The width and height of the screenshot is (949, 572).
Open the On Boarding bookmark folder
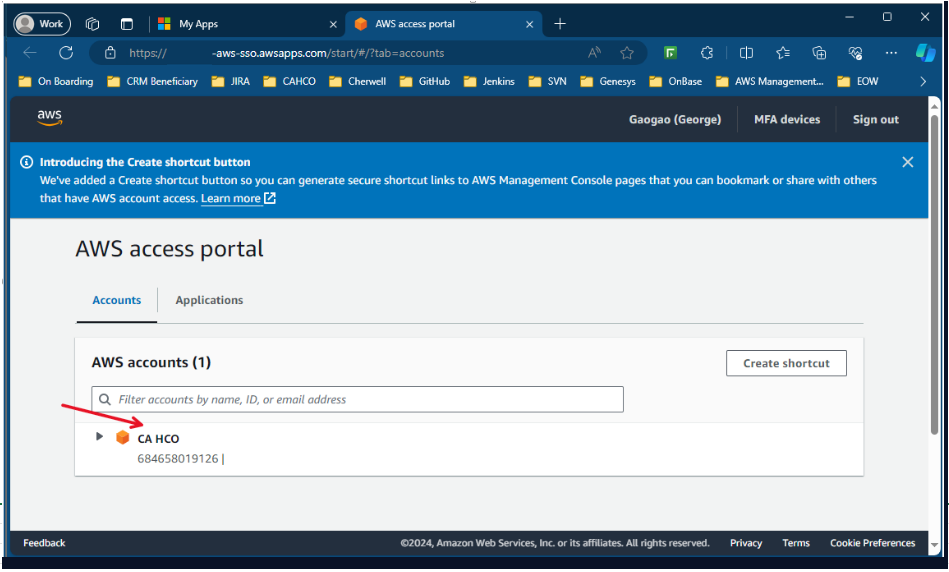(56, 81)
